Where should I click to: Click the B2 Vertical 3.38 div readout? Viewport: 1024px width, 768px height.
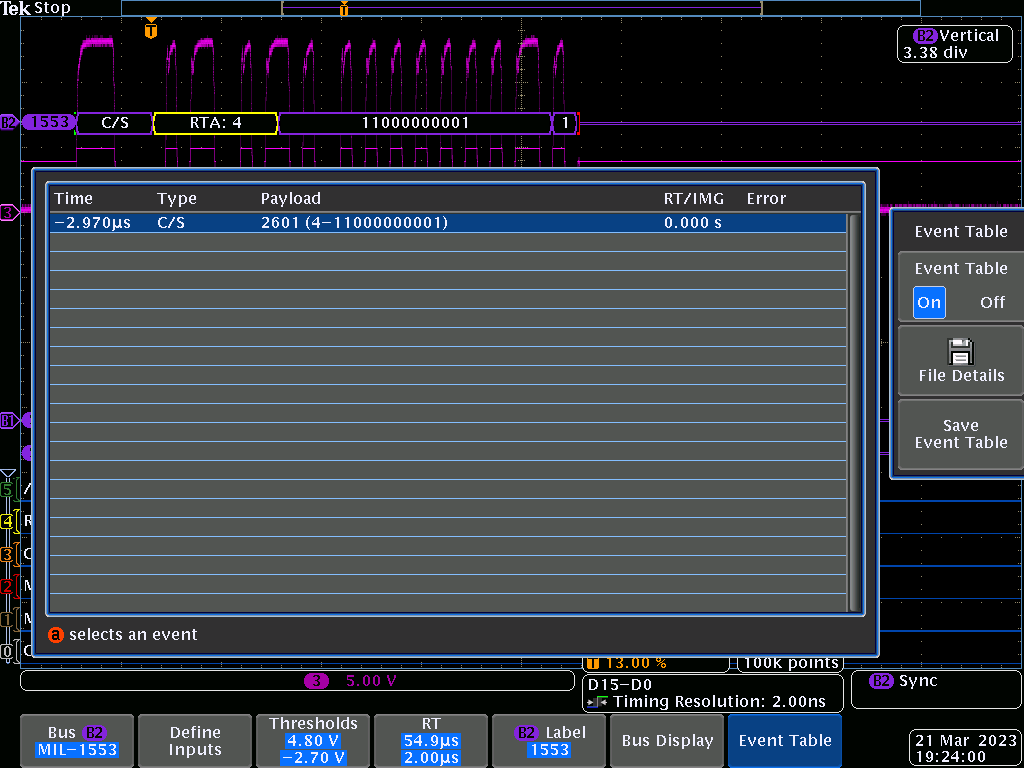coord(955,44)
